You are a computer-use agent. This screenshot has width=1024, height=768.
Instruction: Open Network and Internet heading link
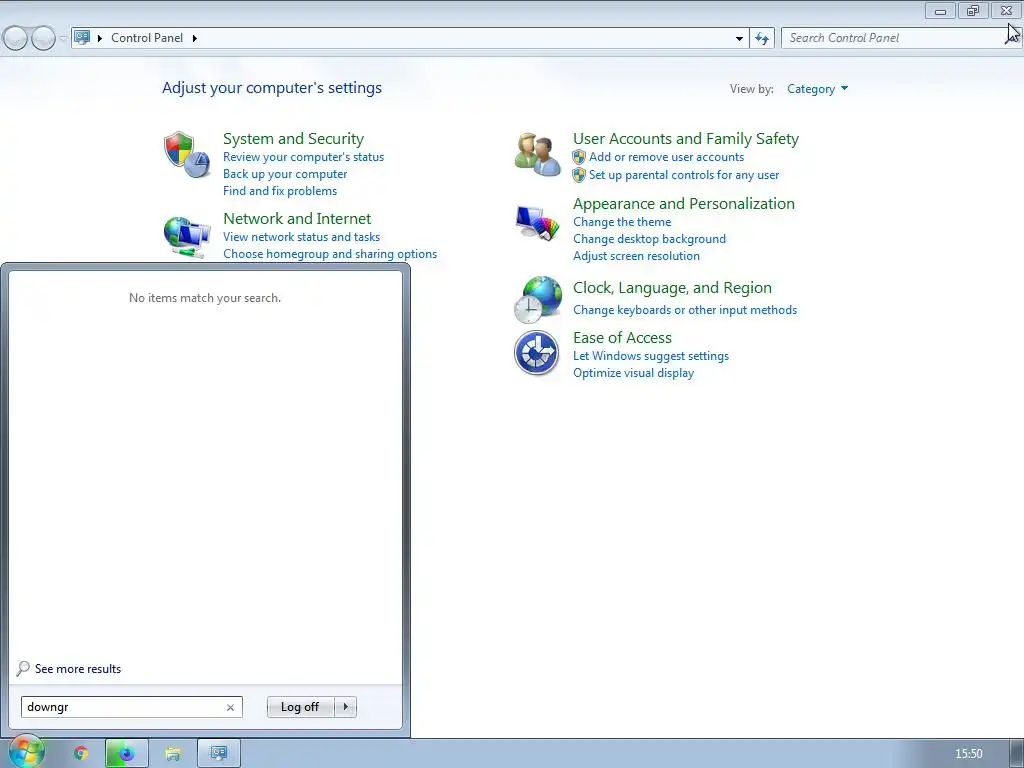(x=296, y=218)
